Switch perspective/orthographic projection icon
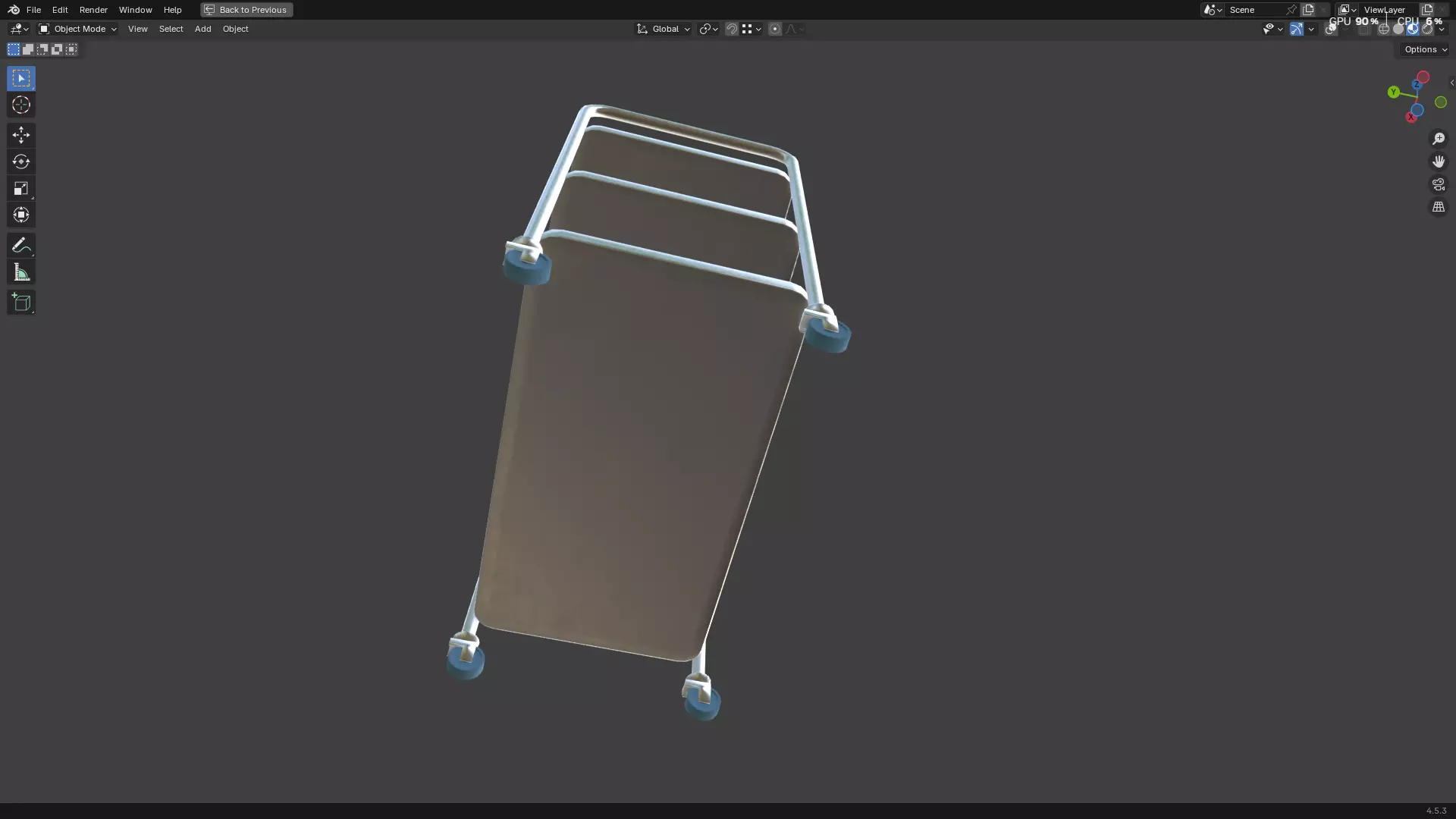Viewport: 1456px width, 819px height. coord(1439,207)
